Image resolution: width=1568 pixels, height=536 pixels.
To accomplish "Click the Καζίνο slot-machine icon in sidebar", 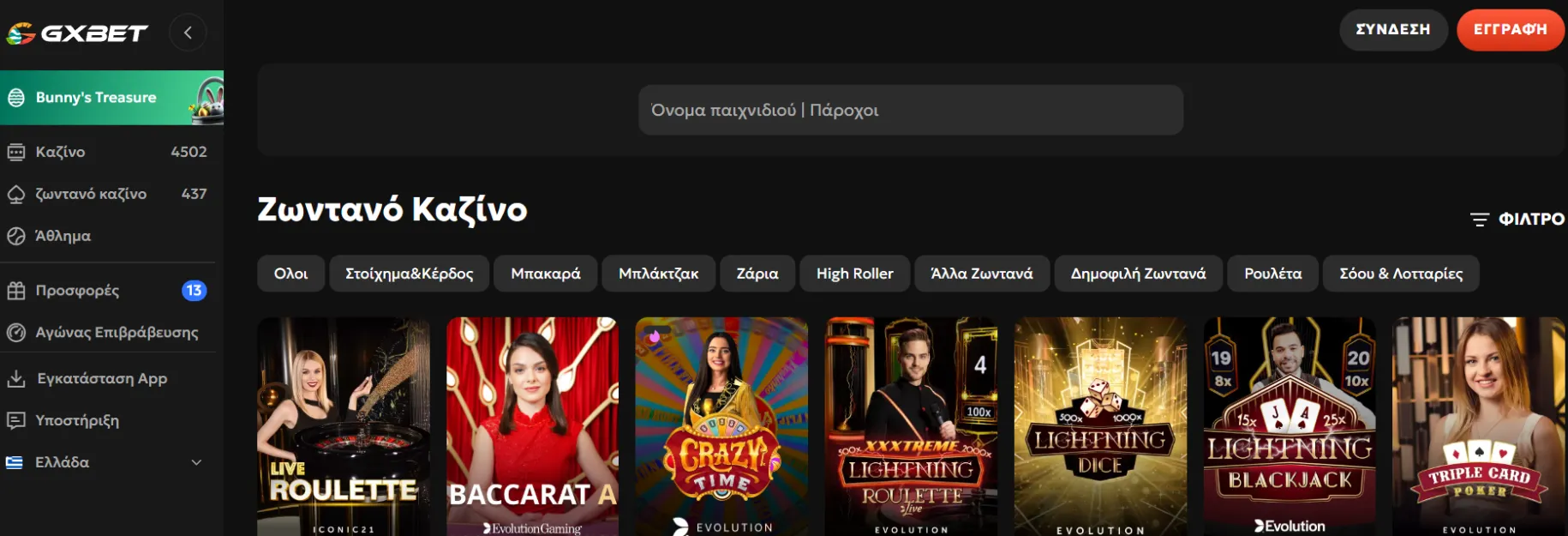I will click(16, 152).
